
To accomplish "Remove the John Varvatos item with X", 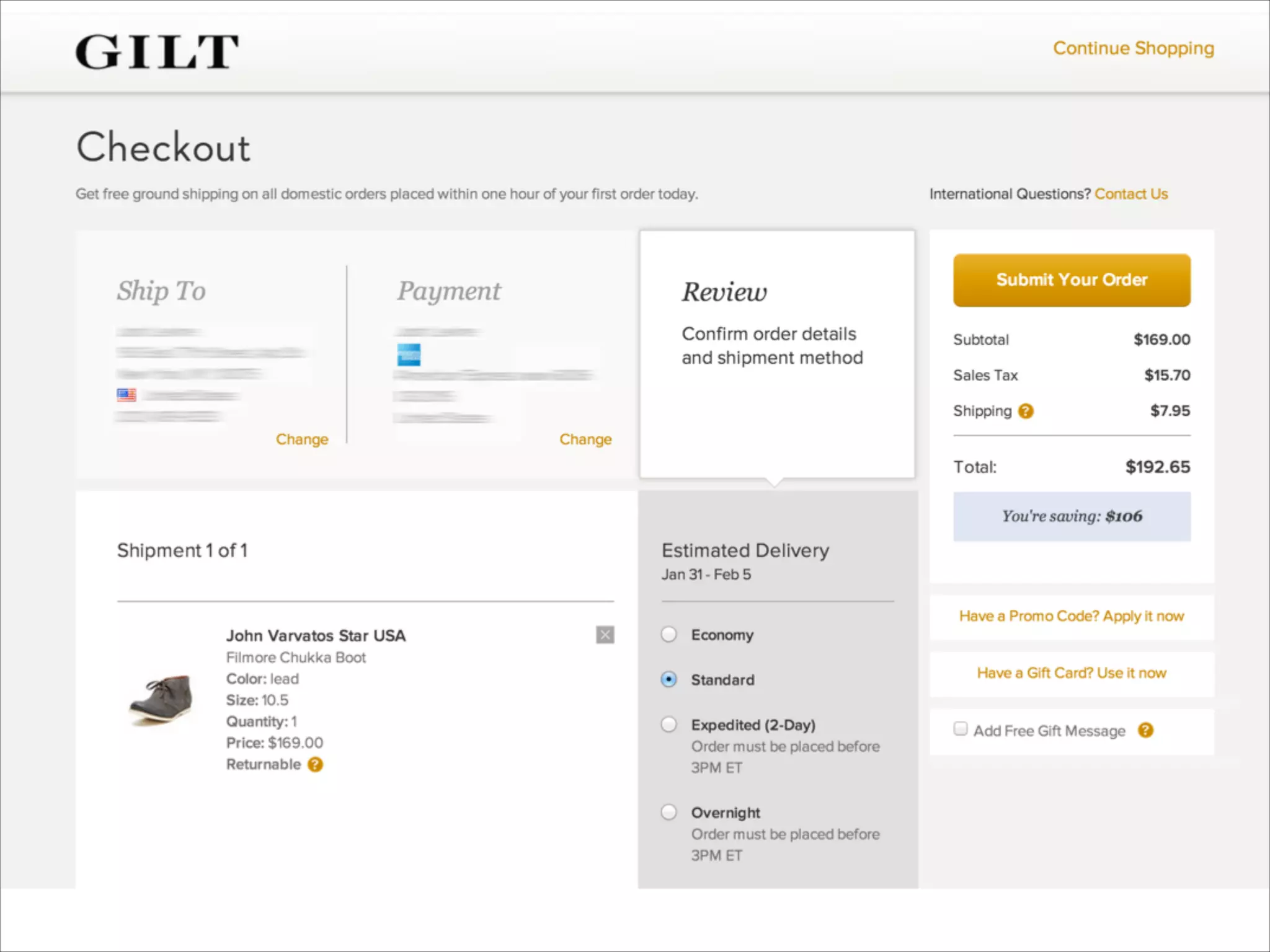I will (x=605, y=635).
